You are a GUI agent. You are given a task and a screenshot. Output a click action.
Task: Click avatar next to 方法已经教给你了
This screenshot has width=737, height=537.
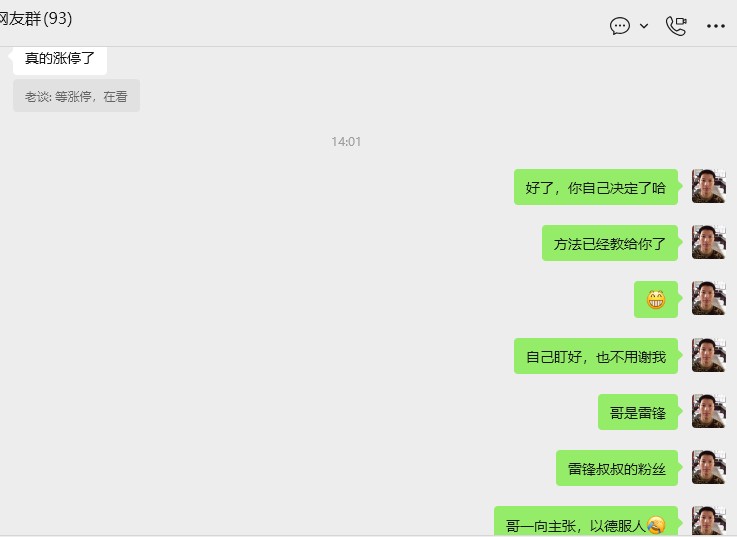tap(708, 242)
